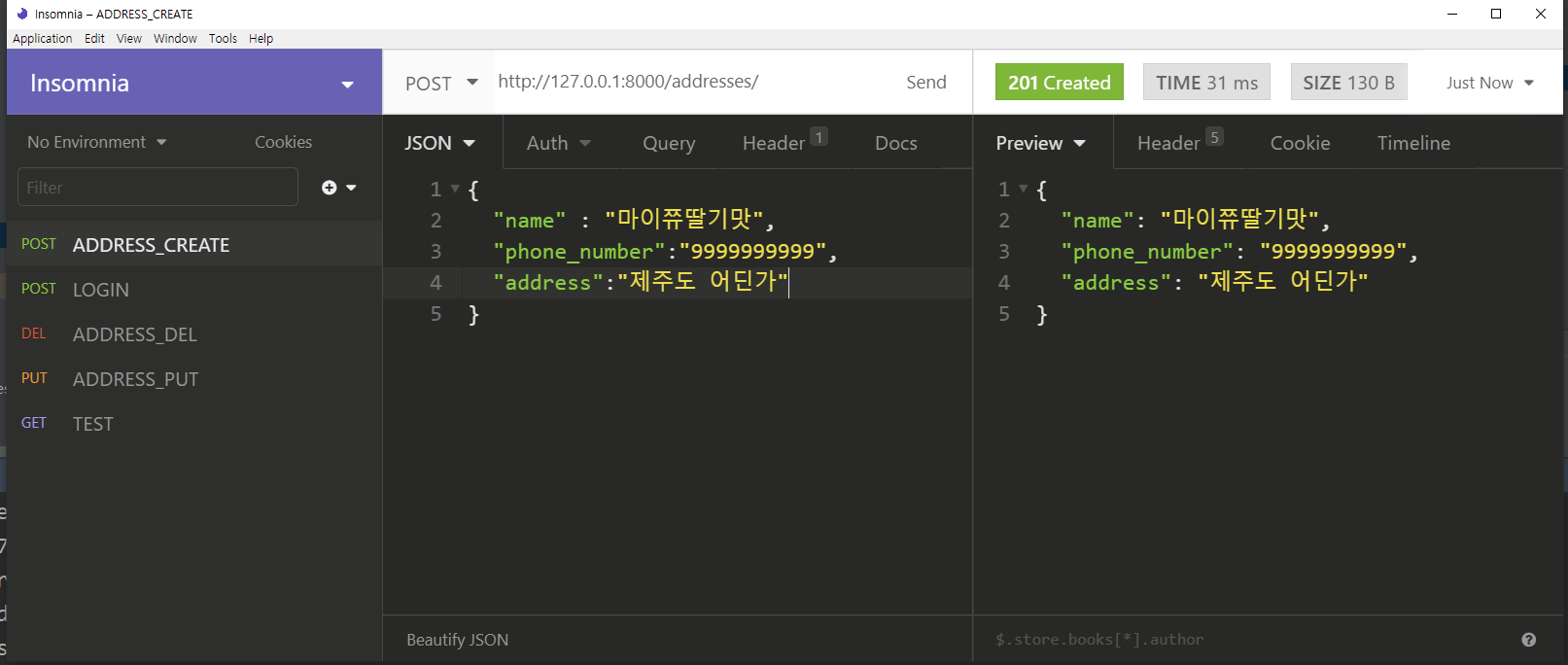Viewport: 1568px width, 665px height.
Task: Open the Preview mode dropdown
Action: pyautogui.click(x=1040, y=143)
